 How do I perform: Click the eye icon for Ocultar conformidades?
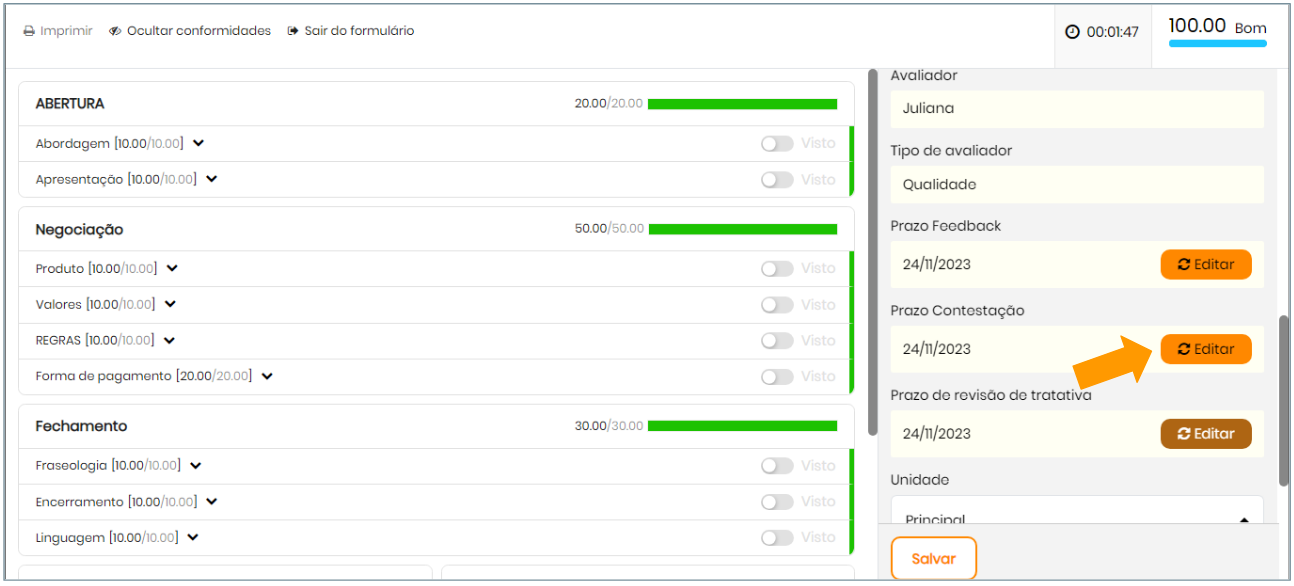point(115,31)
